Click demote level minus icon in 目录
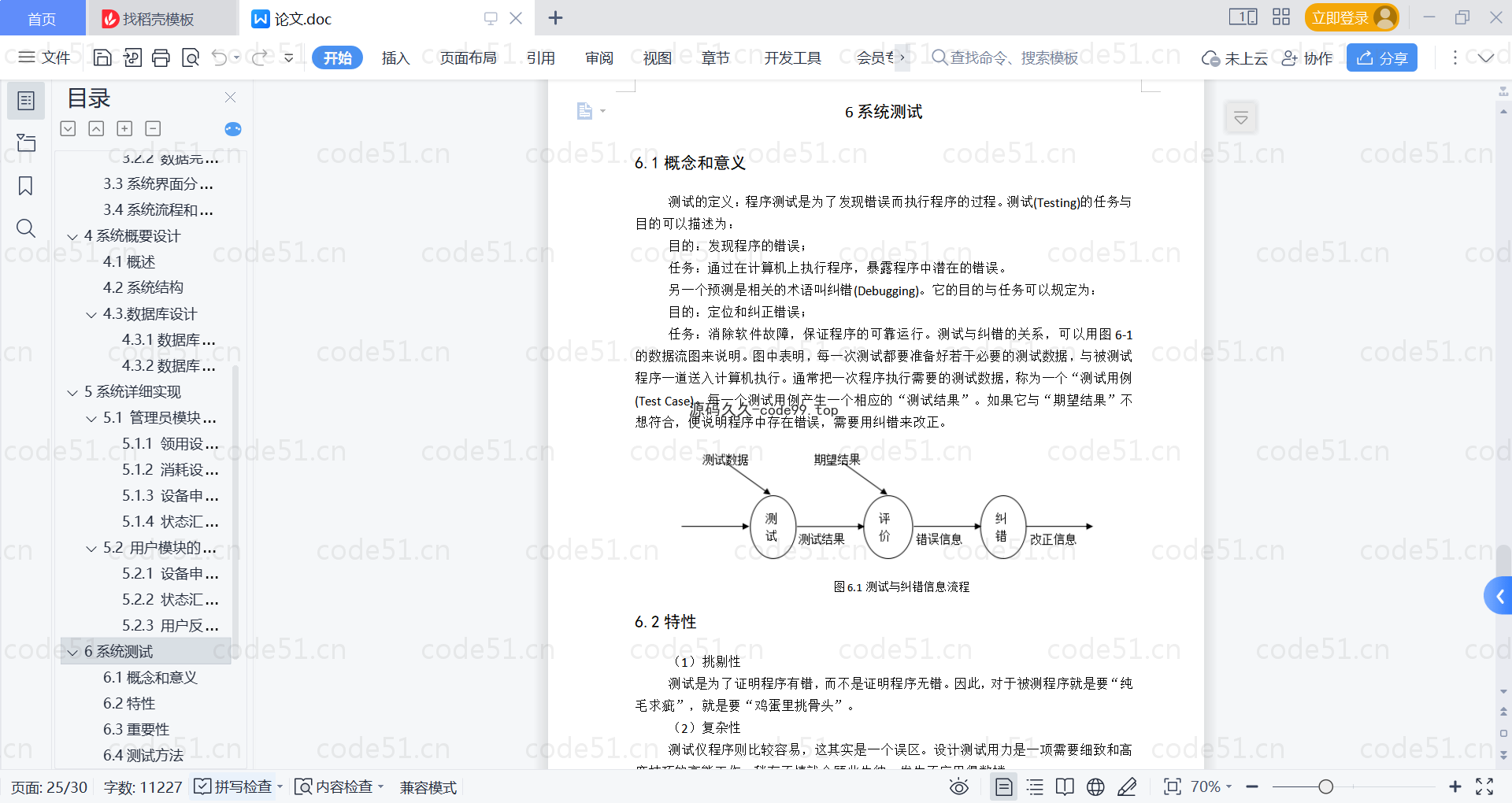The image size is (1512, 803). (x=153, y=128)
